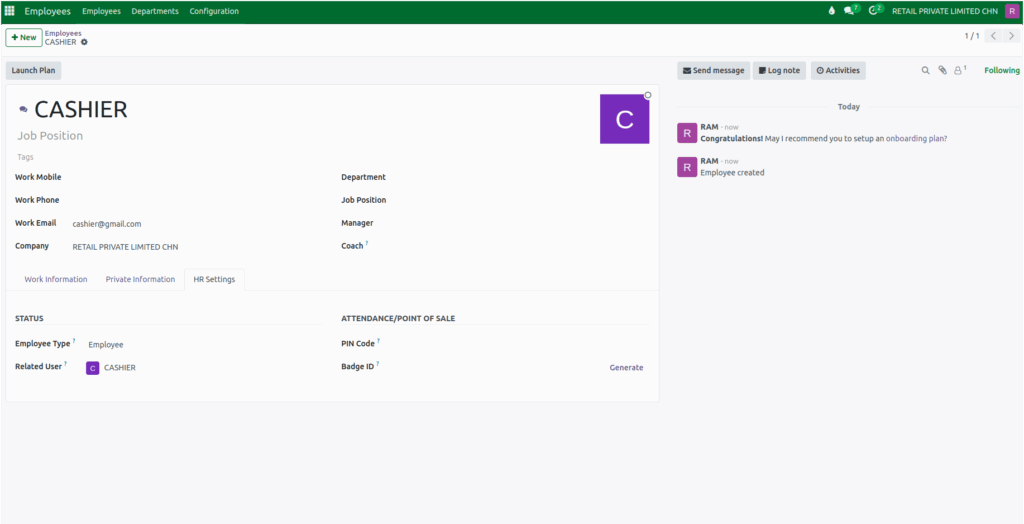Click the Work Email cashier@gmail.com field

pos(197,223)
